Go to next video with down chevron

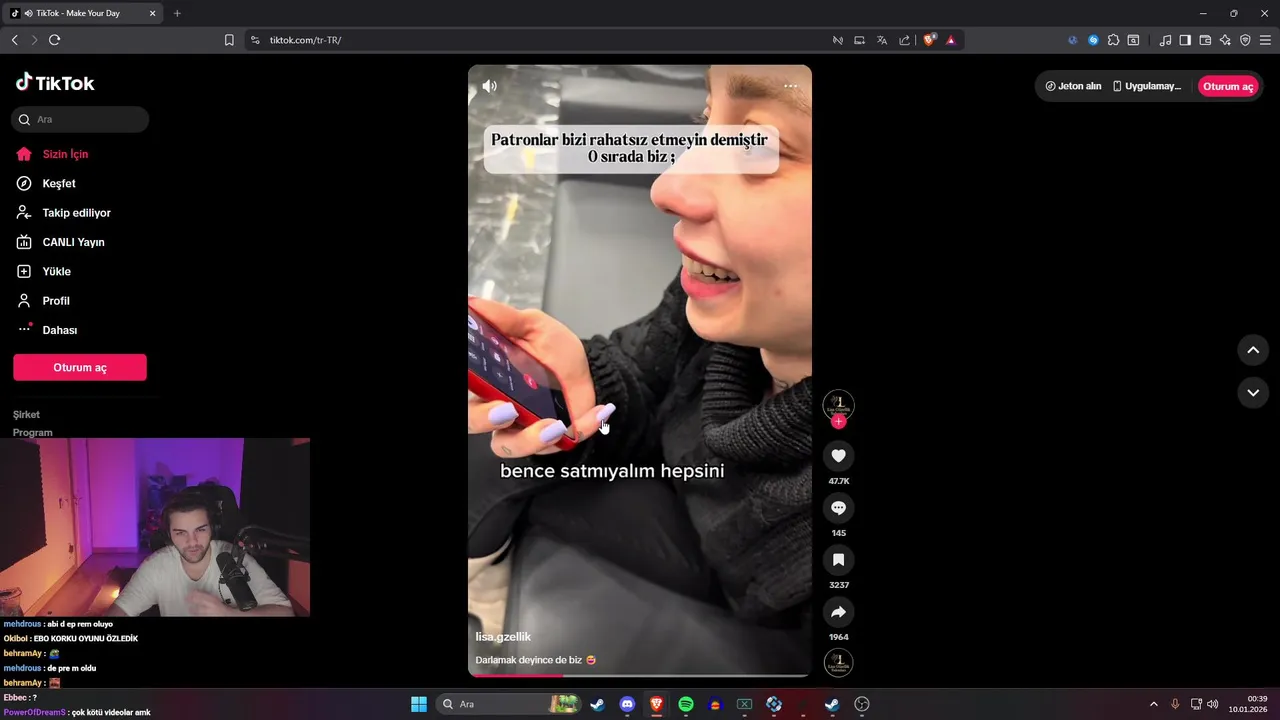[1253, 393]
